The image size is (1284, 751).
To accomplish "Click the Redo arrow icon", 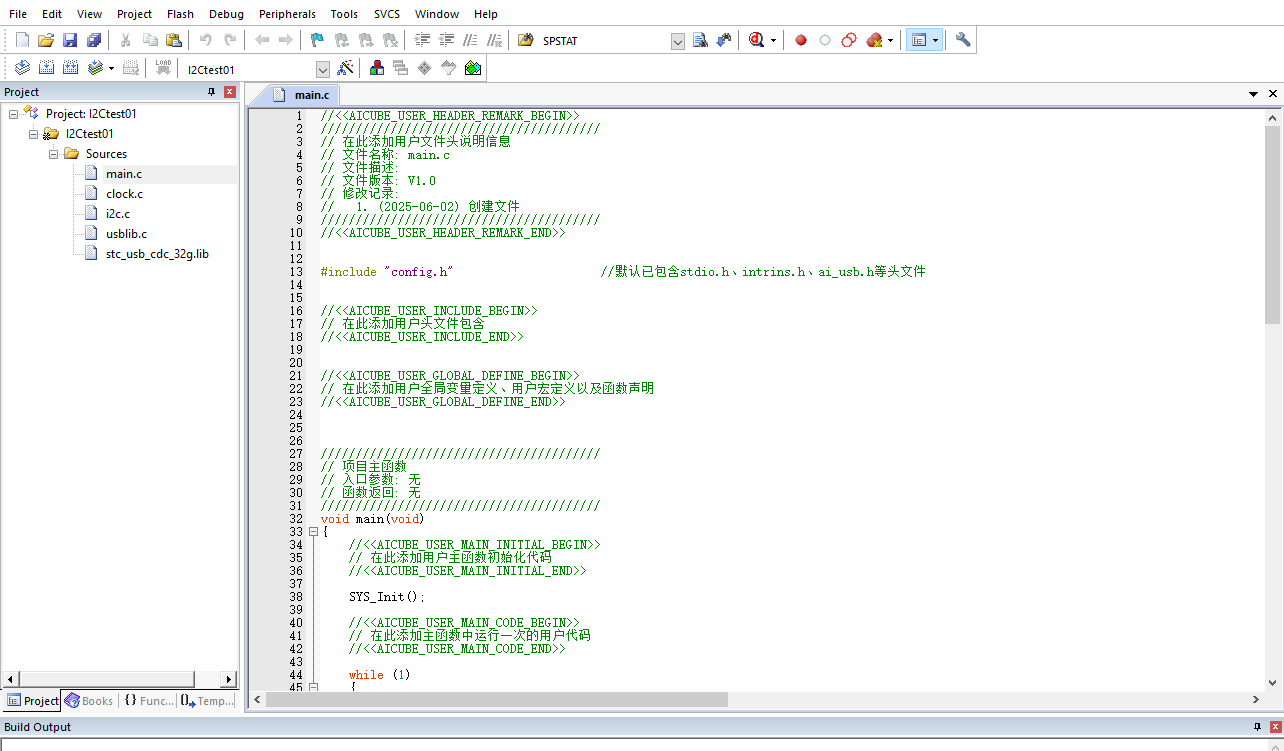I will (x=230, y=40).
